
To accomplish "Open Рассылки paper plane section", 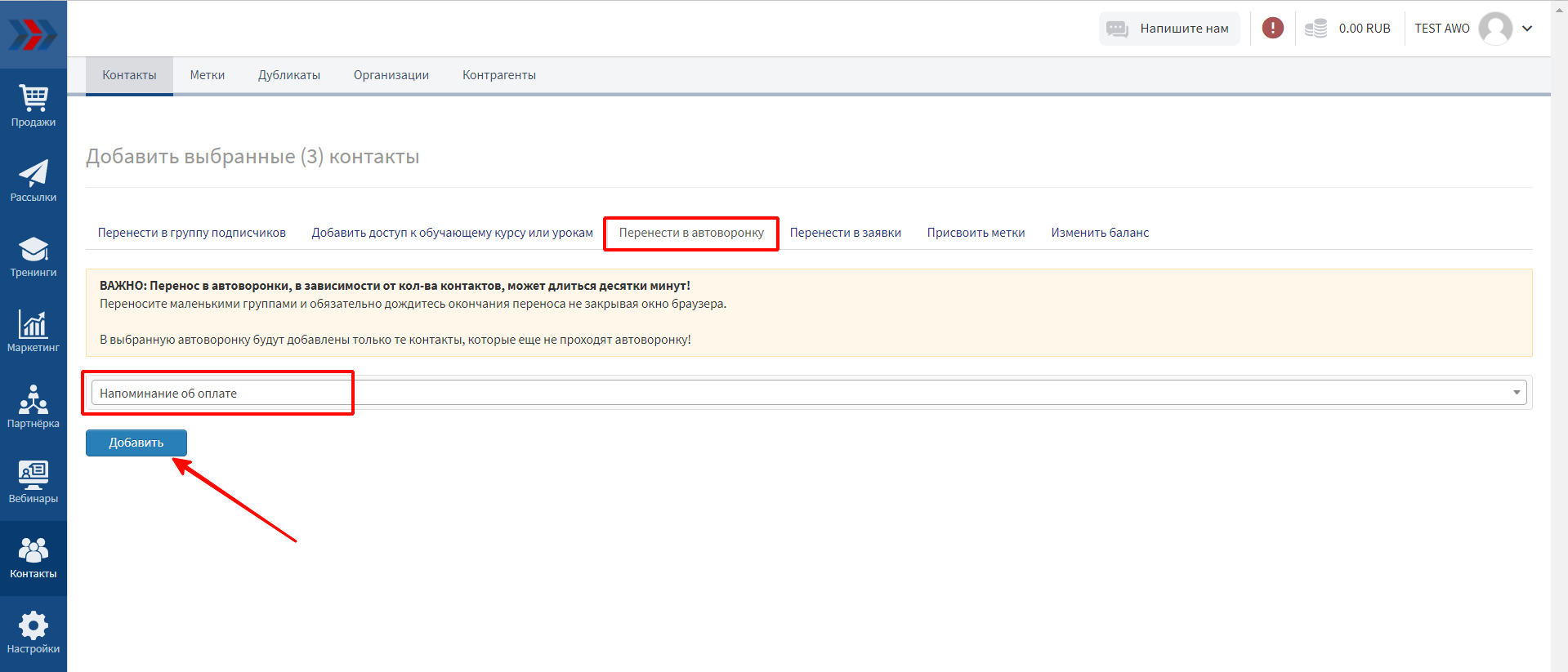I will coord(34,181).
